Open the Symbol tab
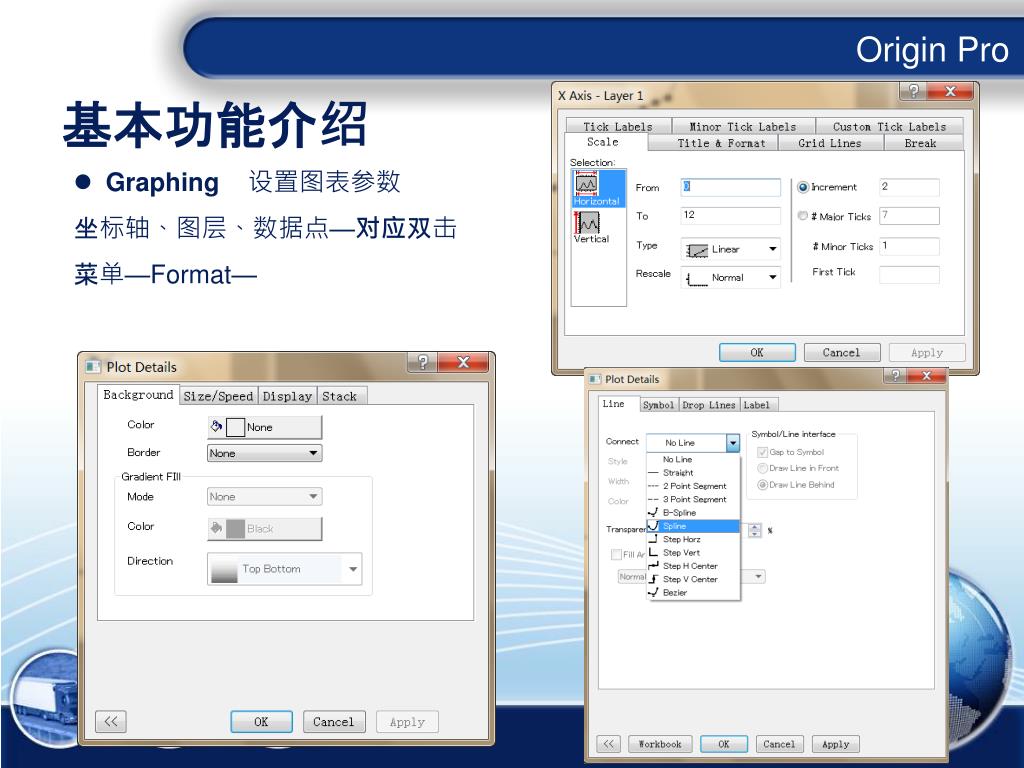 click(658, 405)
